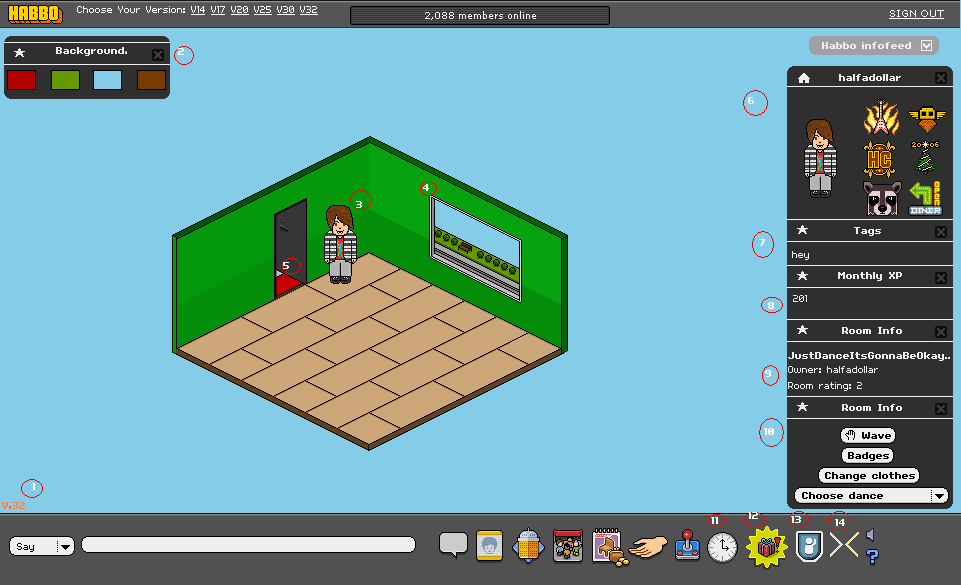This screenshot has height=585, width=961.
Task: Switch to version V20
Action: click(239, 10)
